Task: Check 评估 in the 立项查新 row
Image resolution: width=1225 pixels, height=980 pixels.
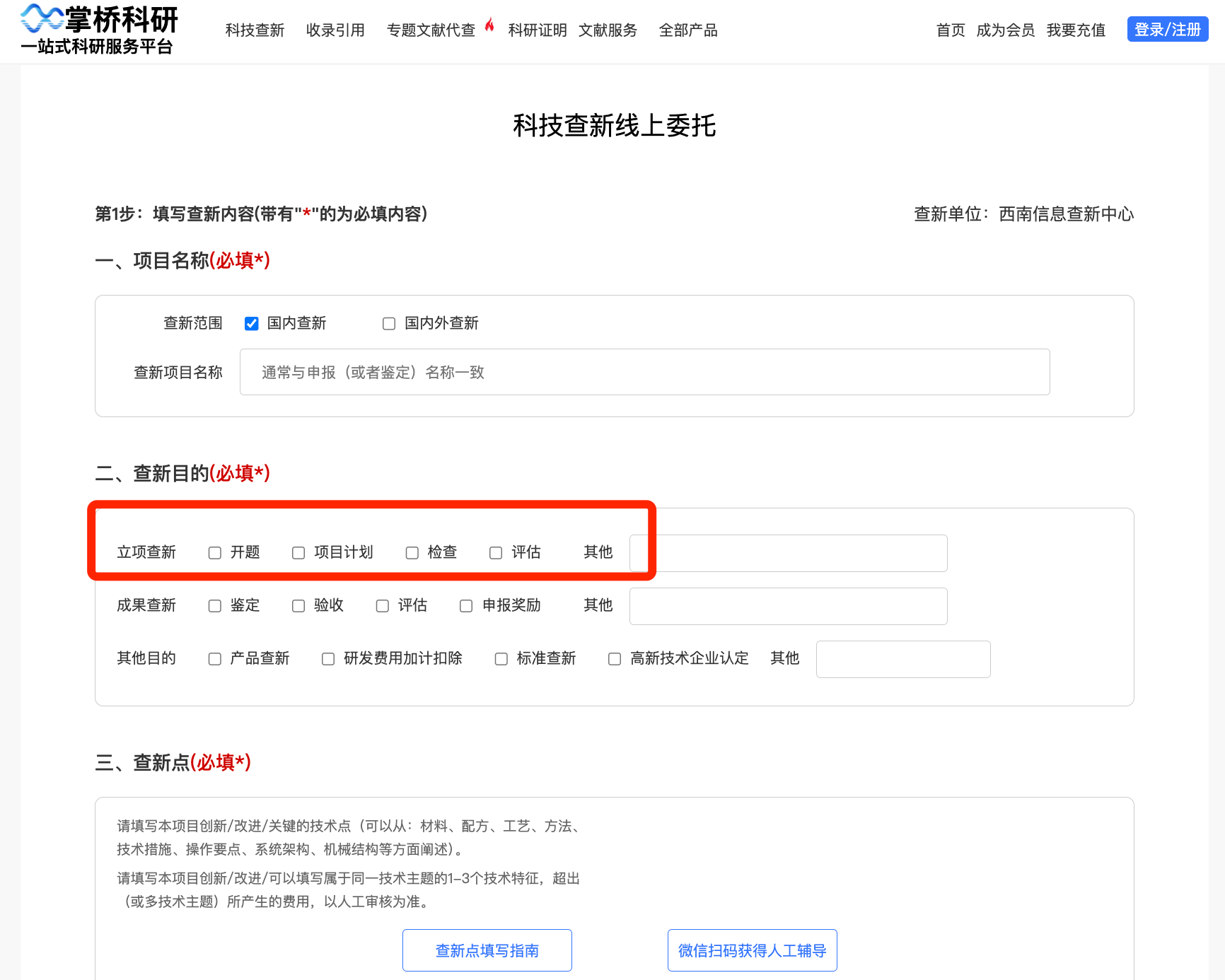Action: 496,553
